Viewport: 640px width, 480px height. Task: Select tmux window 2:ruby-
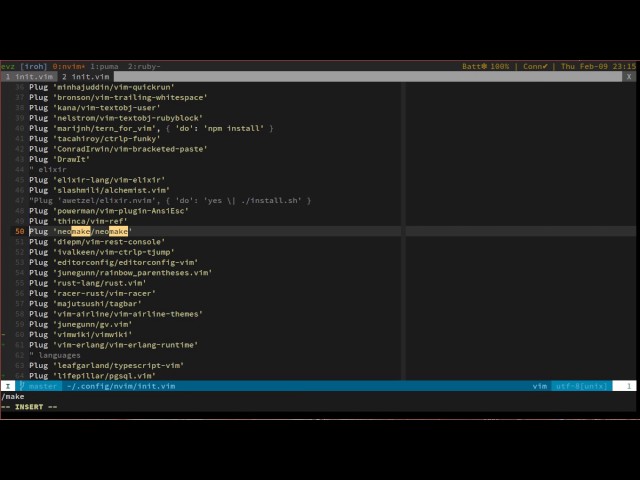144,66
